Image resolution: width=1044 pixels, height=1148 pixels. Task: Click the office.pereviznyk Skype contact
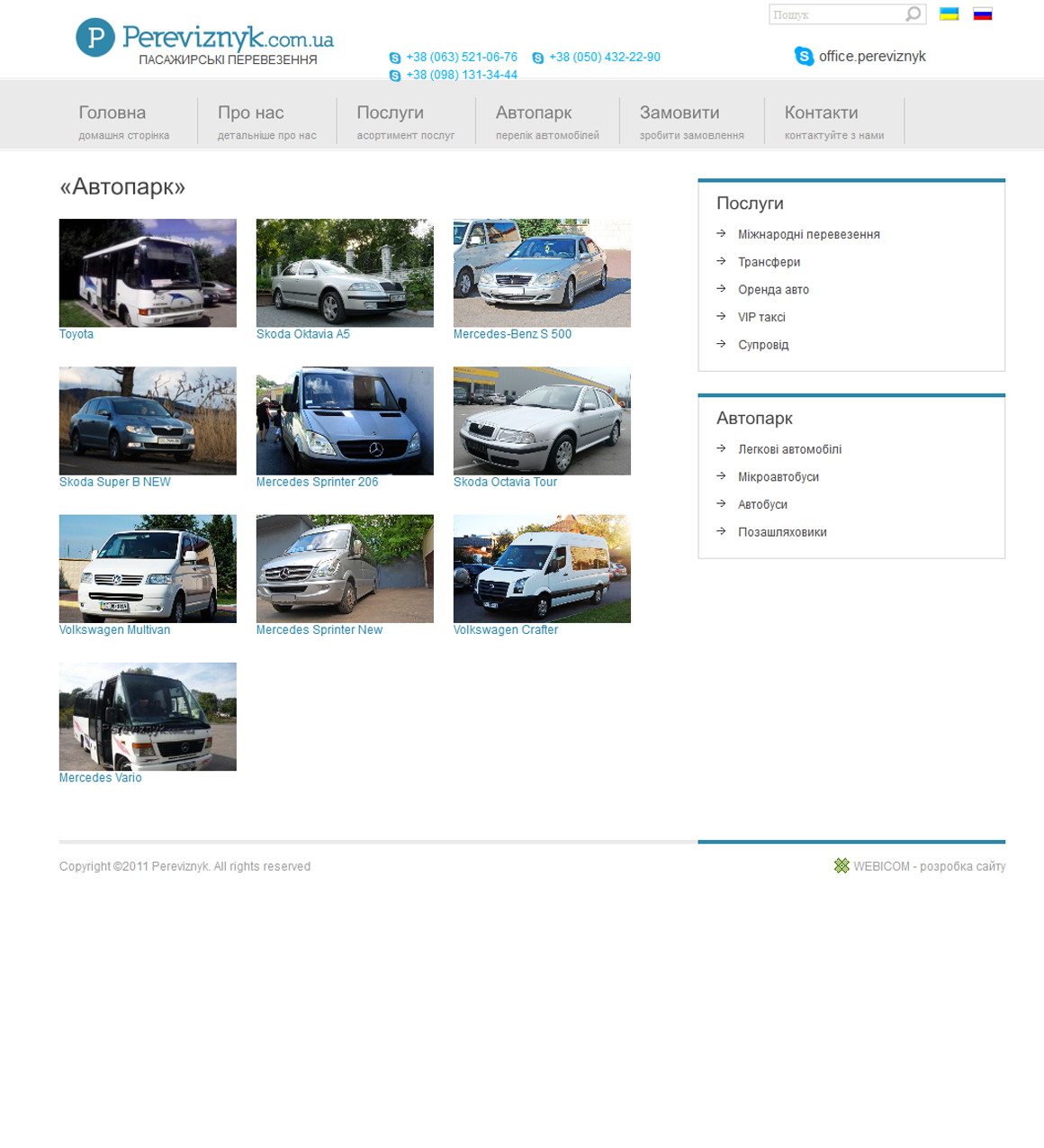[x=872, y=56]
